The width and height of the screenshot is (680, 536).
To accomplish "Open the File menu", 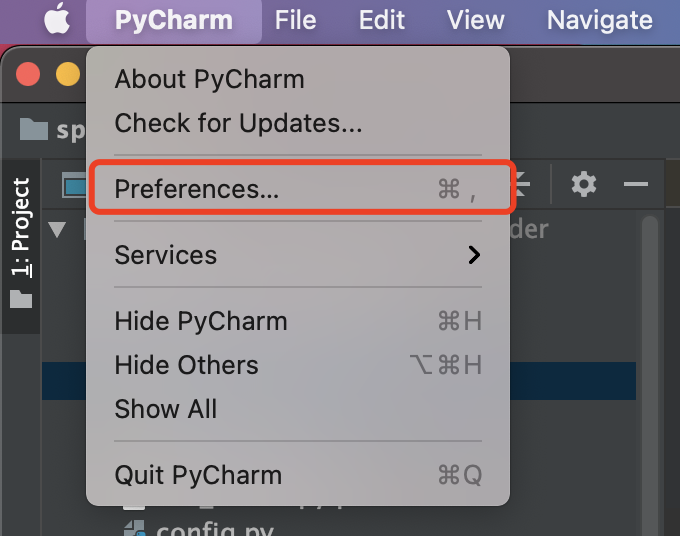I will [x=295, y=20].
